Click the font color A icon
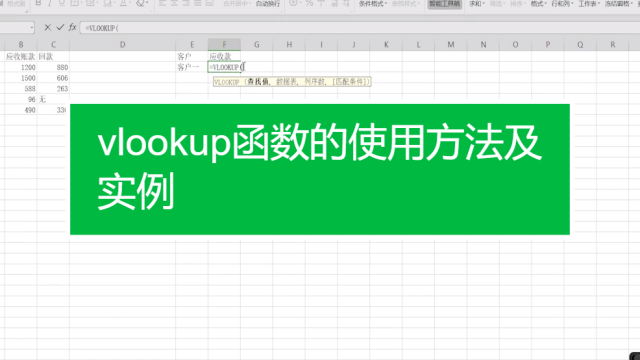 [124, 3]
